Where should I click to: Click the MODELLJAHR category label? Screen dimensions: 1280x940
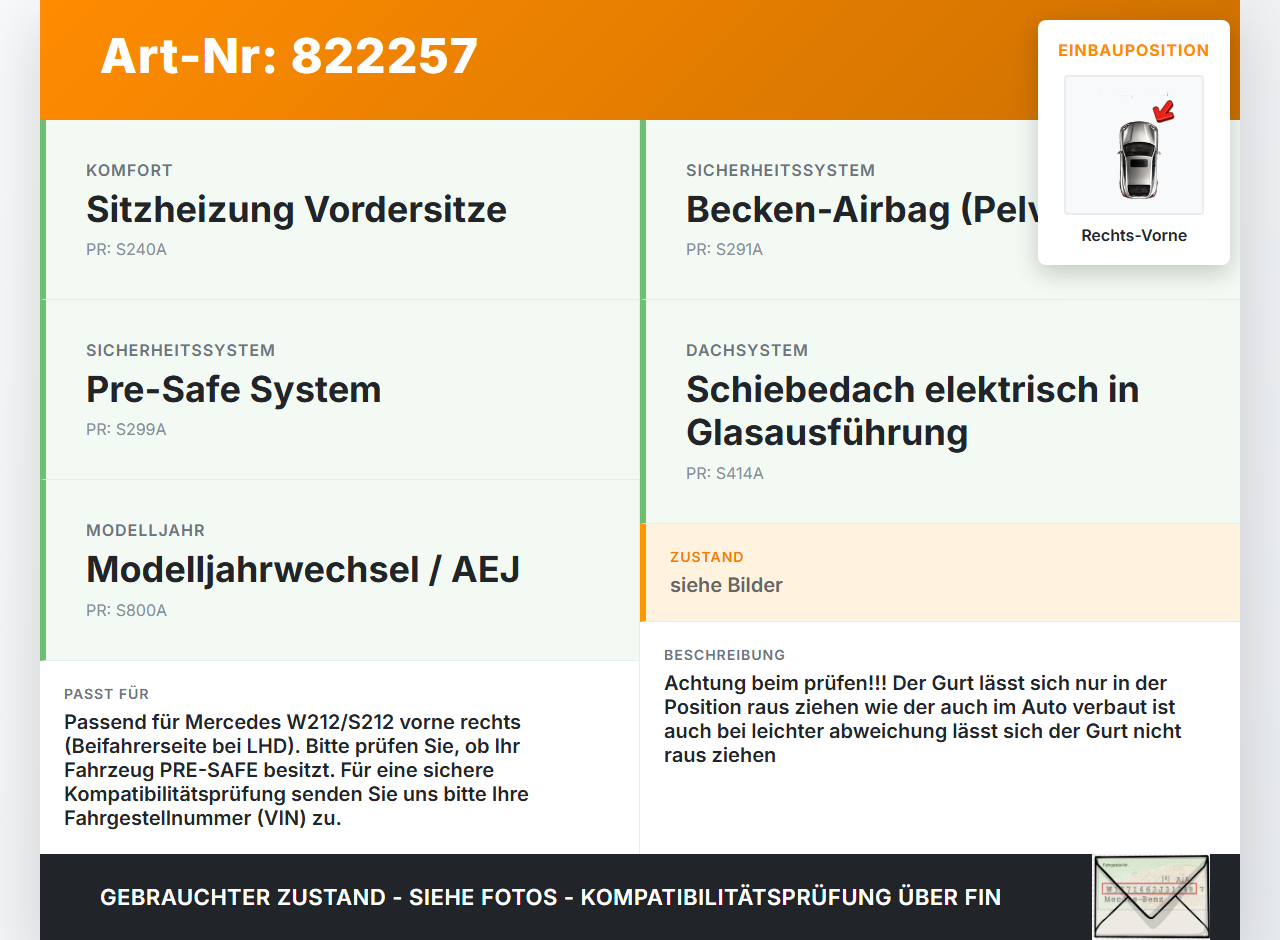[145, 531]
